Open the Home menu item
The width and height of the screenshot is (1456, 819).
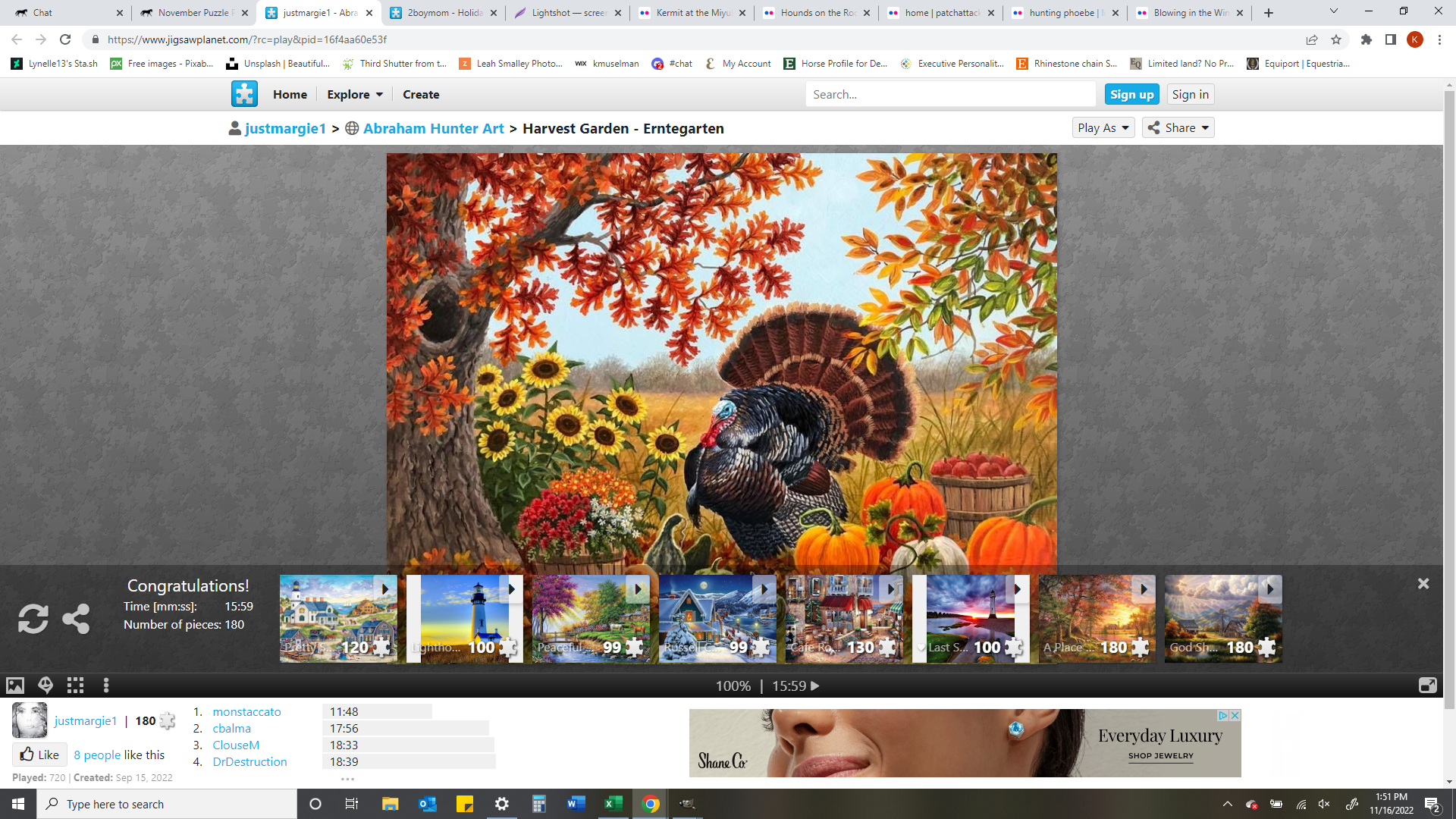click(290, 94)
